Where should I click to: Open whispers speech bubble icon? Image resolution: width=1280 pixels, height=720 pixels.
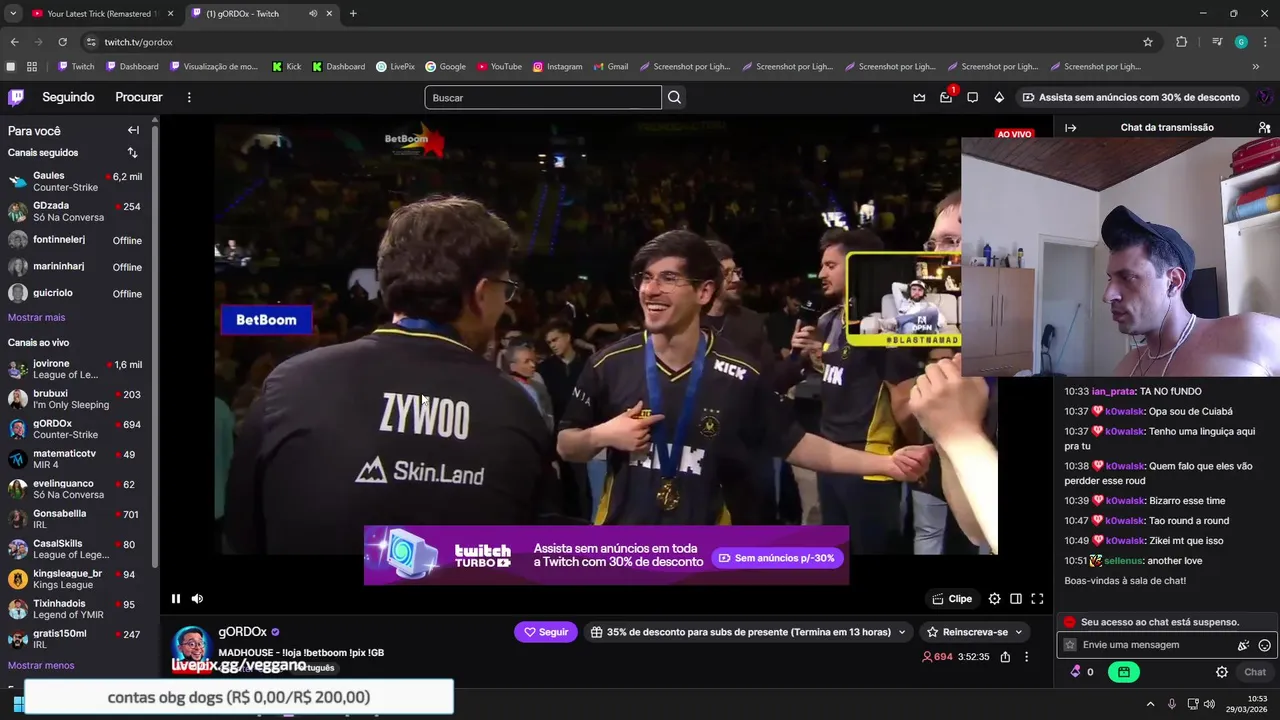tap(972, 97)
